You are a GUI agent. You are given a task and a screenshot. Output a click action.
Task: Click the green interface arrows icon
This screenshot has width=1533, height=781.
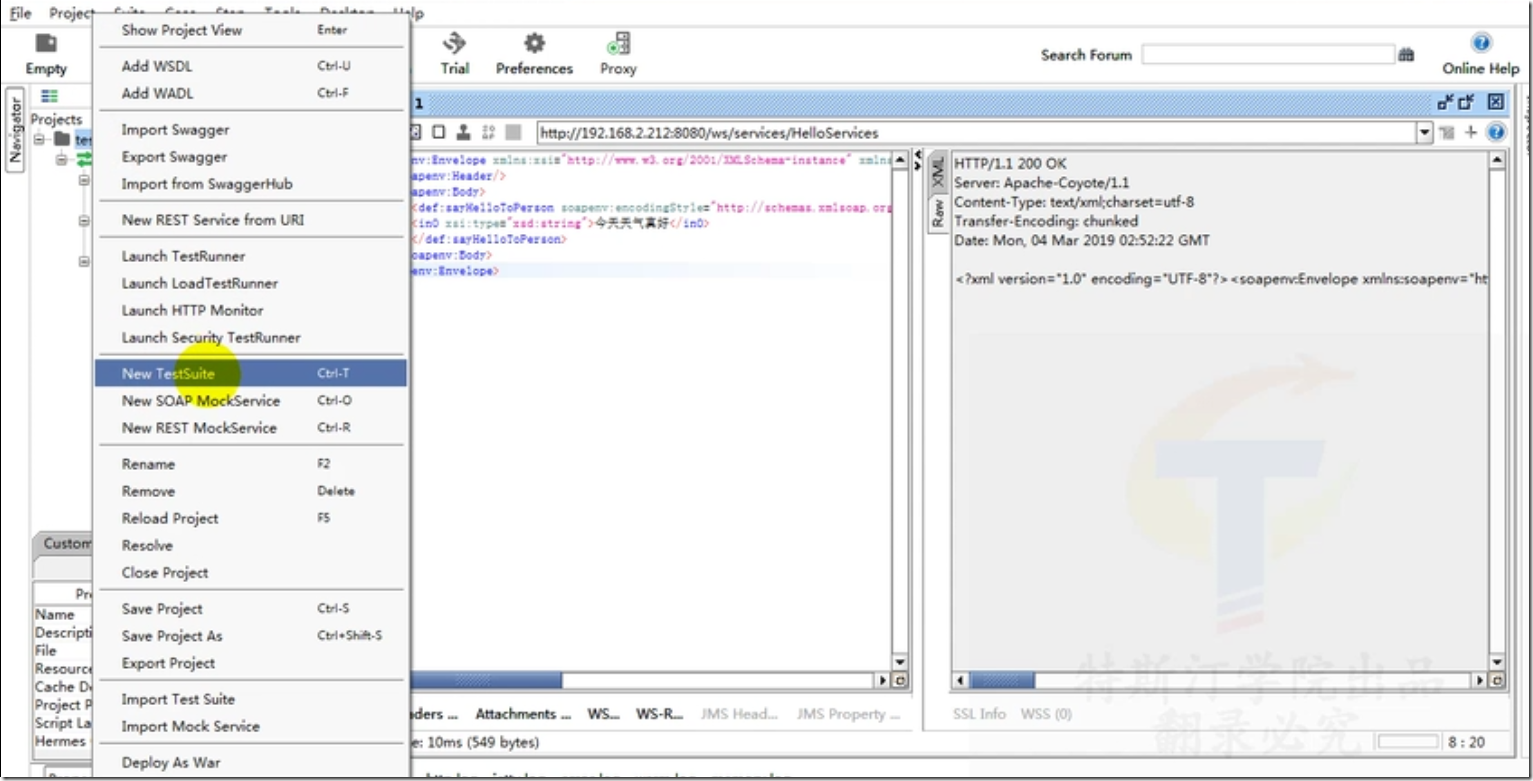coord(84,159)
